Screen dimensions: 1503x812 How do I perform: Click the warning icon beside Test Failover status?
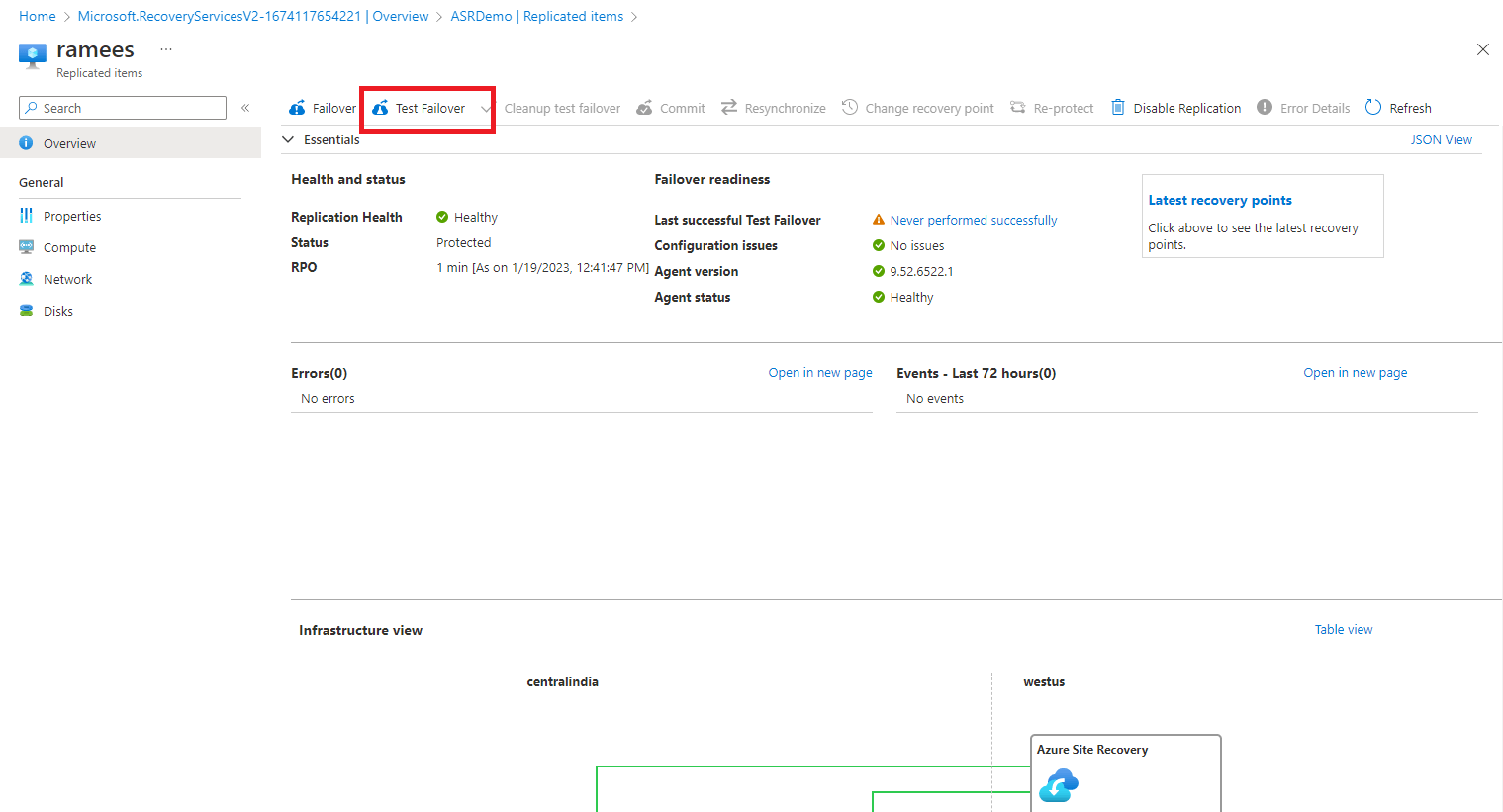[x=879, y=220]
